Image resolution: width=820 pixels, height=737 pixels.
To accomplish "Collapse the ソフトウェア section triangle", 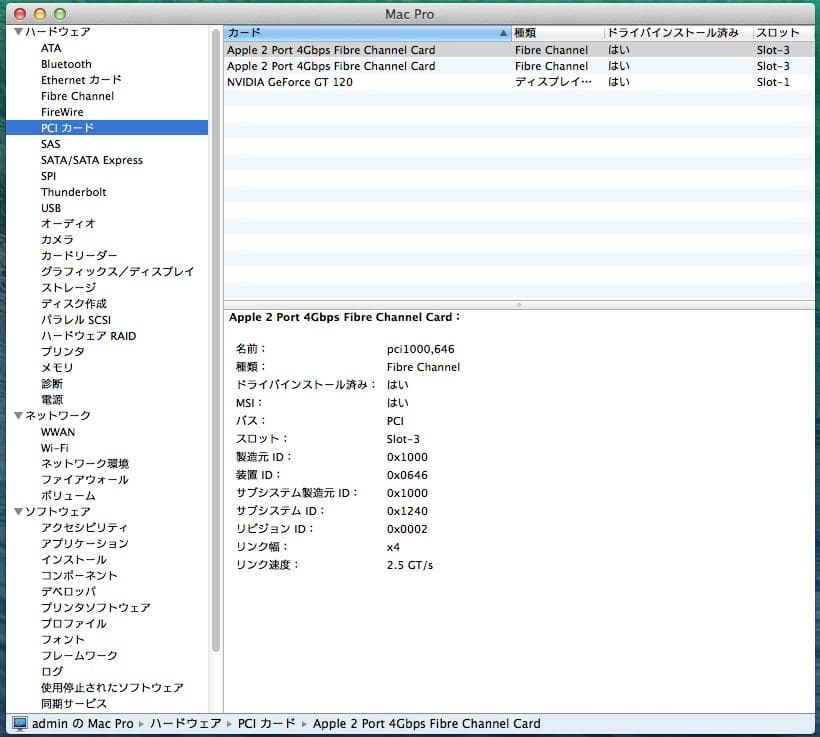I will tap(18, 511).
